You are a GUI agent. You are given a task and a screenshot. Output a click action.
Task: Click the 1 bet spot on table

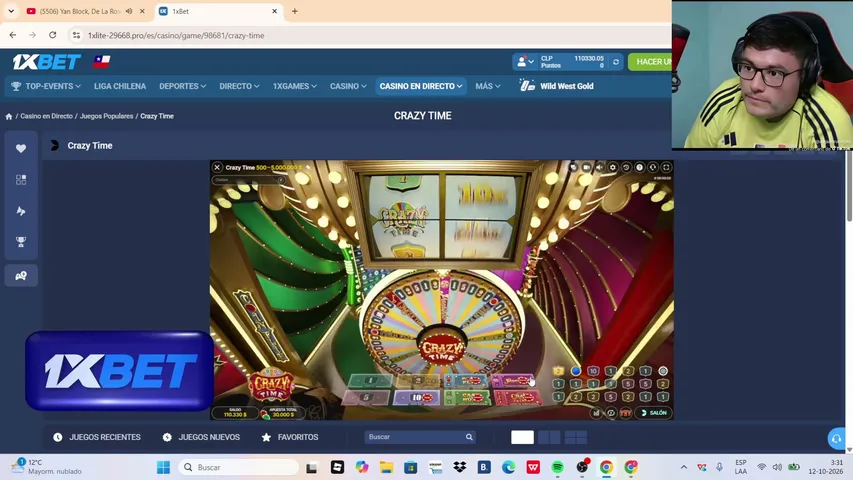(x=370, y=381)
